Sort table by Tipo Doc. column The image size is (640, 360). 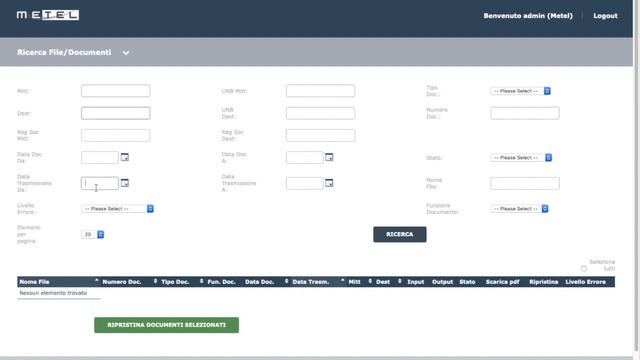(x=175, y=282)
